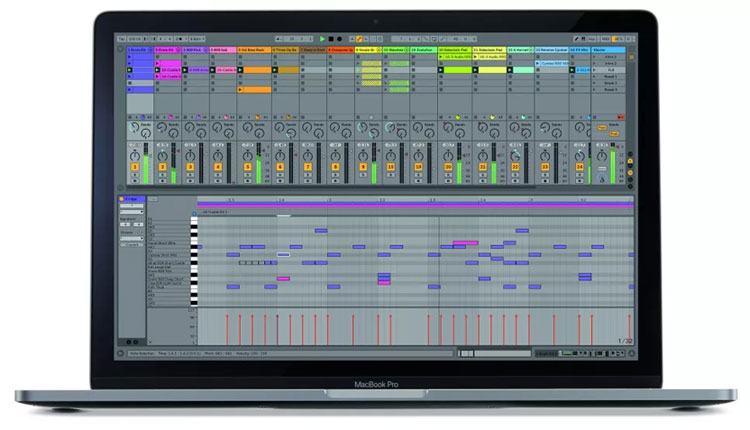Select the white highlighted note in piano roll
The height and width of the screenshot is (430, 750).
(283, 255)
